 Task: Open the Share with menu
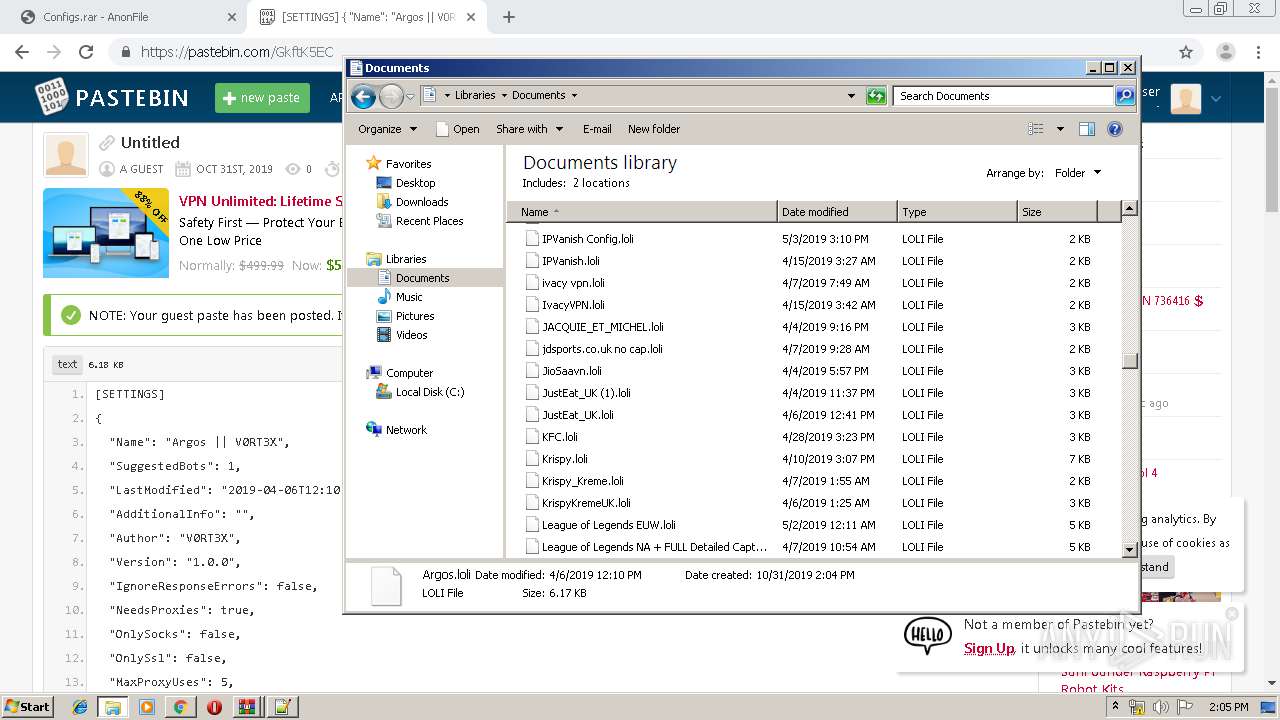530,129
